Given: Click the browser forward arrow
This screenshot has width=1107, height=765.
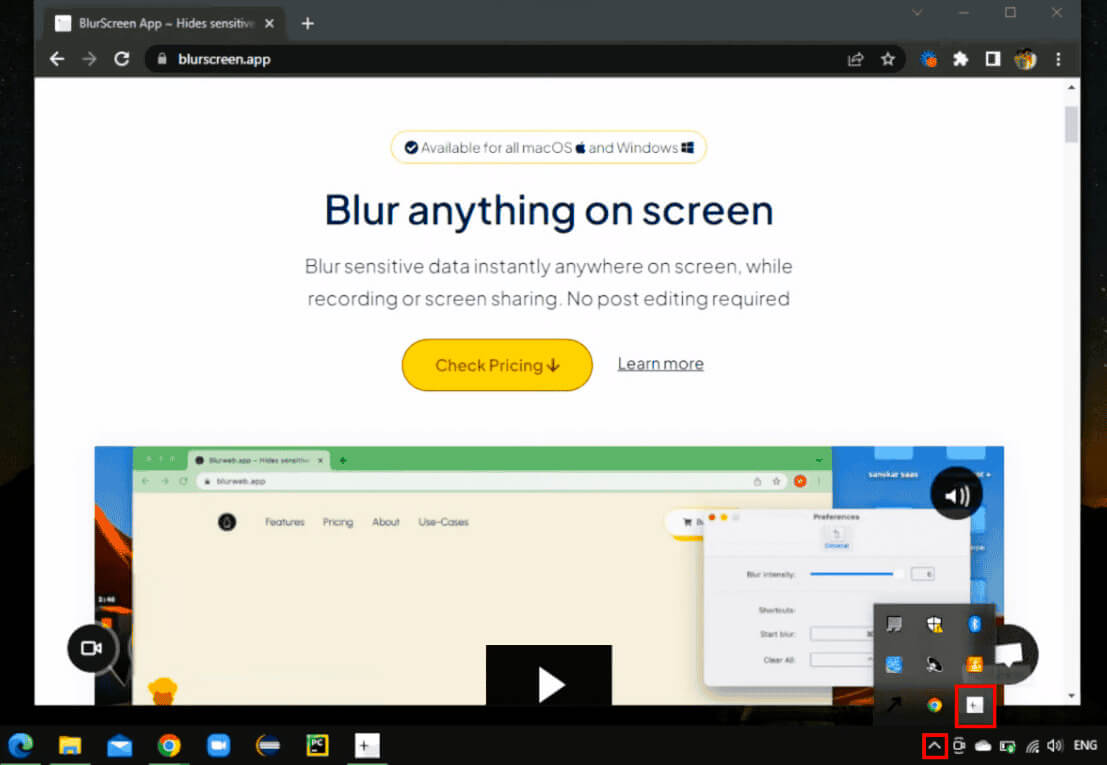Looking at the screenshot, I should [89, 59].
